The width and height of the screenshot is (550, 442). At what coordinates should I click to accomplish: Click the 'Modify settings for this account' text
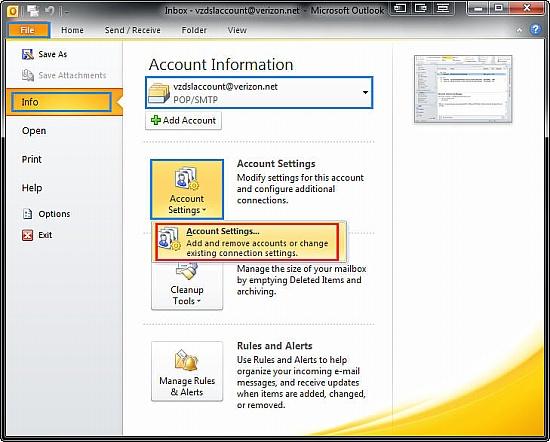(300, 189)
